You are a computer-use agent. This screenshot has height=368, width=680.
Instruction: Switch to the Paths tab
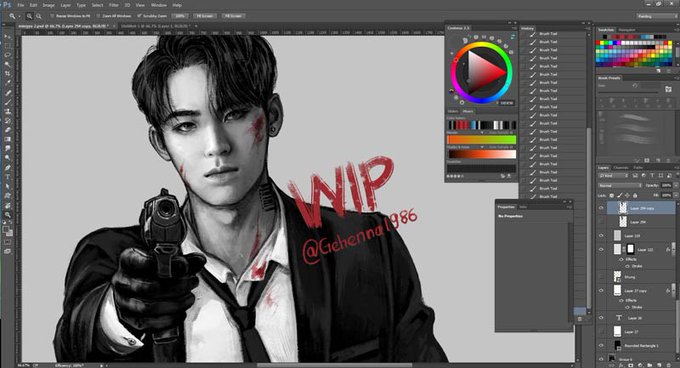click(x=638, y=168)
